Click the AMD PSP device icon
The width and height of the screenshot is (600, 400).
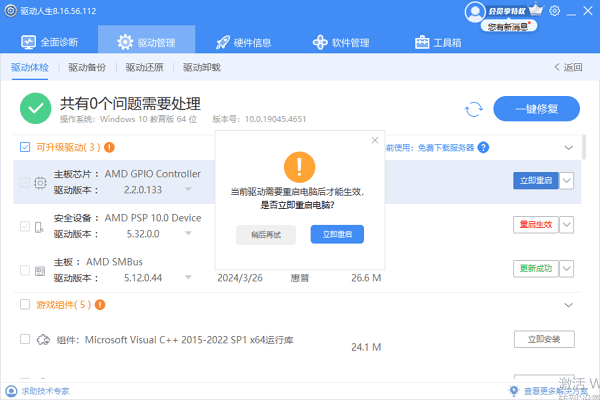tap(39, 227)
